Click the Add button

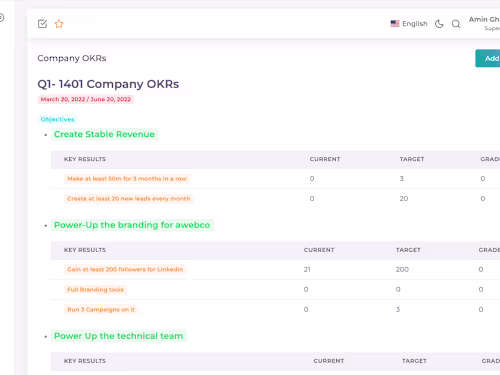(488, 58)
